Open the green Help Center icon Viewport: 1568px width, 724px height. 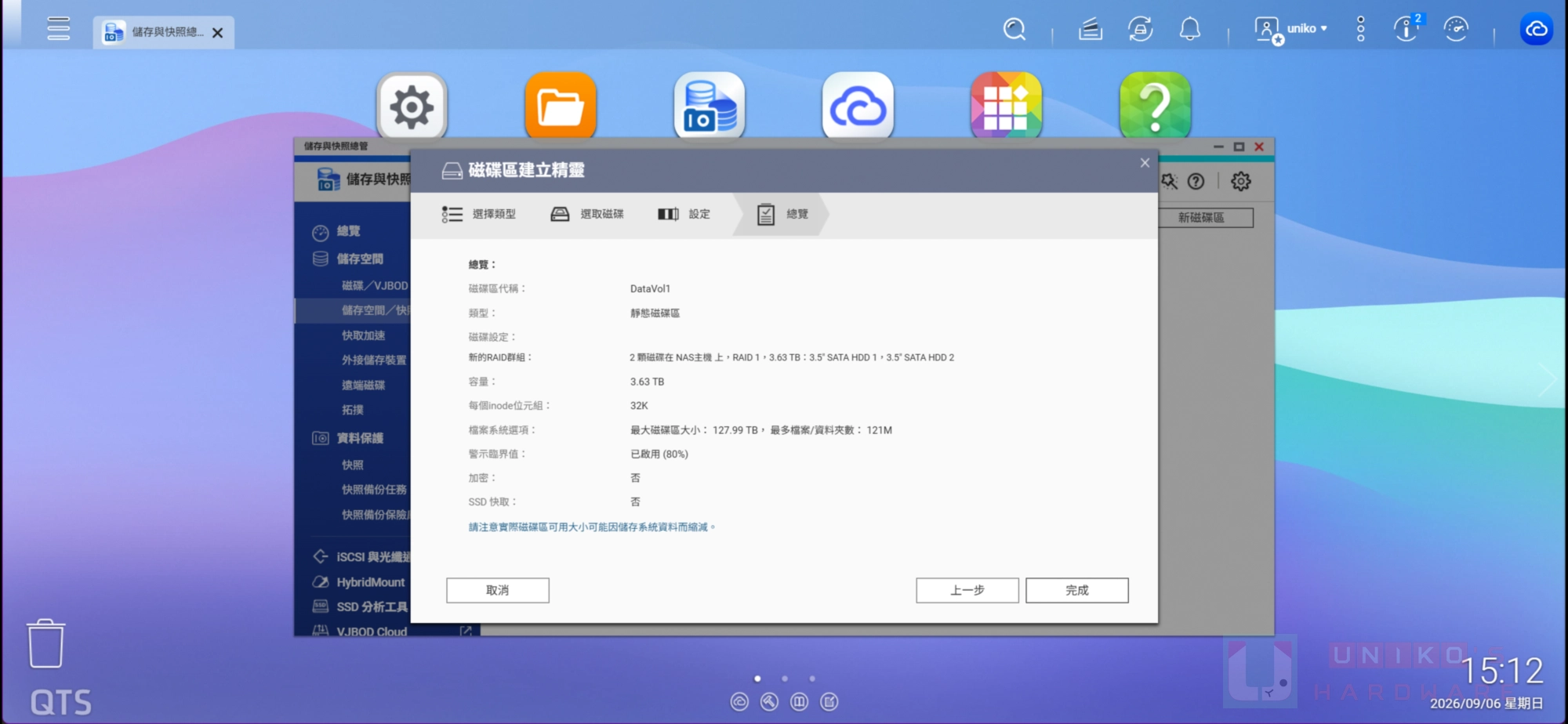point(1156,107)
